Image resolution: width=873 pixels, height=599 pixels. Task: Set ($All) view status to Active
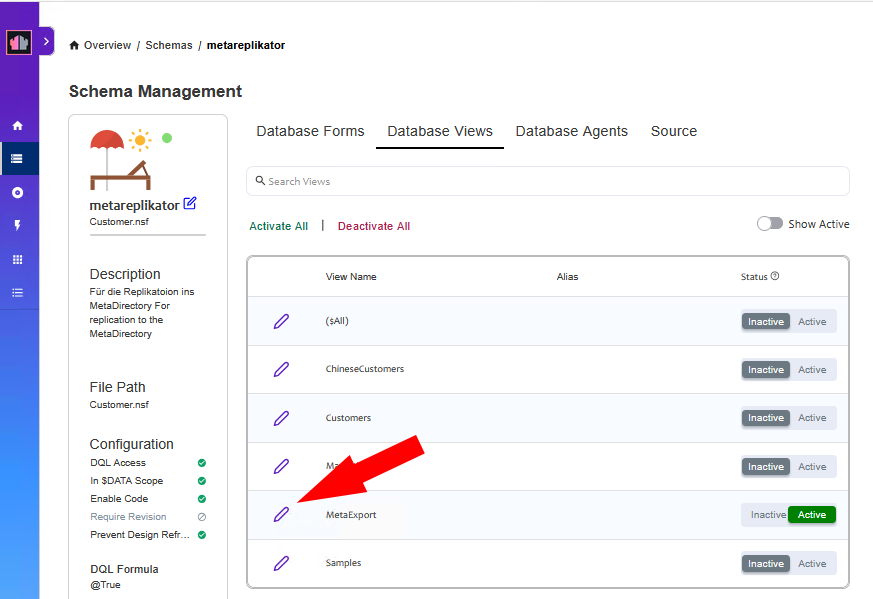(x=812, y=321)
